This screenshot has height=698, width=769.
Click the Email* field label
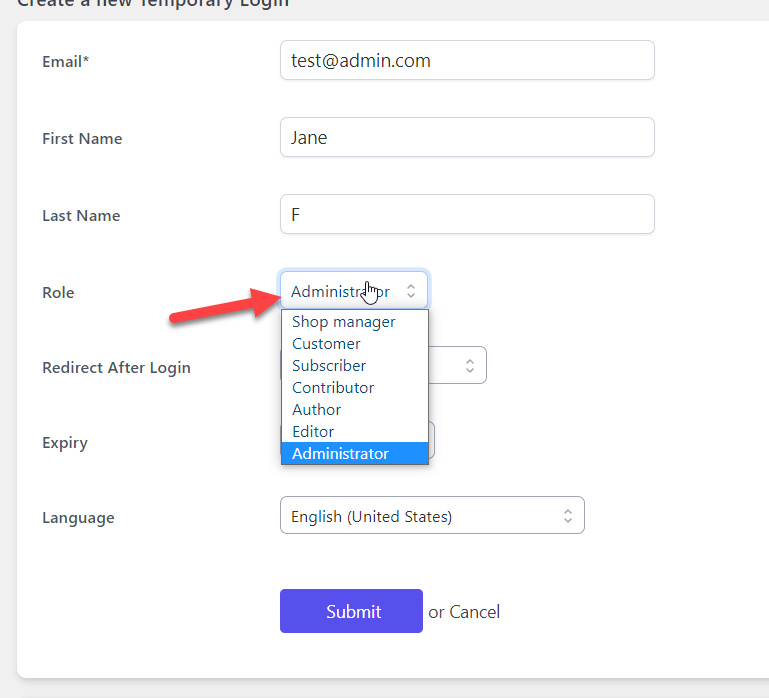[65, 62]
